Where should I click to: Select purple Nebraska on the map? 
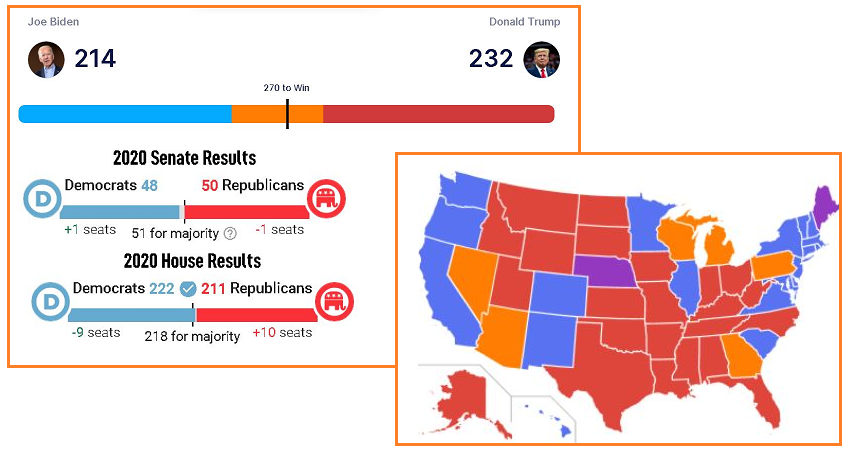pyautogui.click(x=609, y=270)
